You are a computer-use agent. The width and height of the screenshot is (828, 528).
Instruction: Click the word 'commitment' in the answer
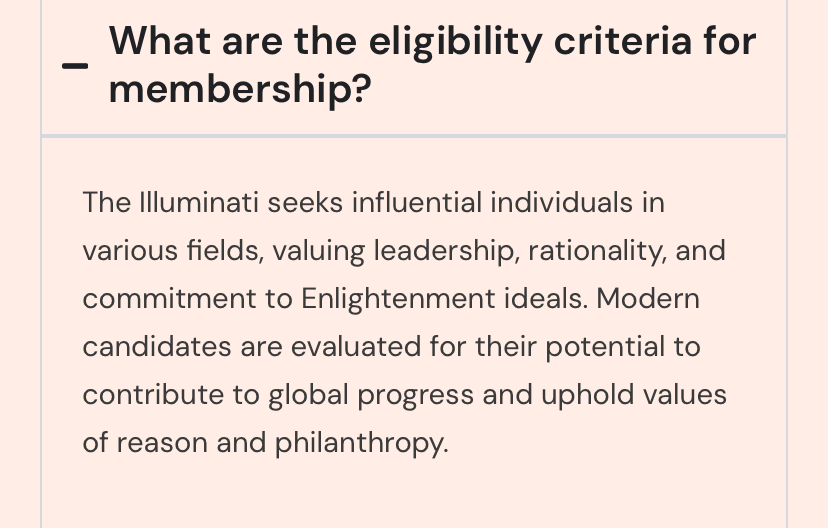[x=169, y=299]
